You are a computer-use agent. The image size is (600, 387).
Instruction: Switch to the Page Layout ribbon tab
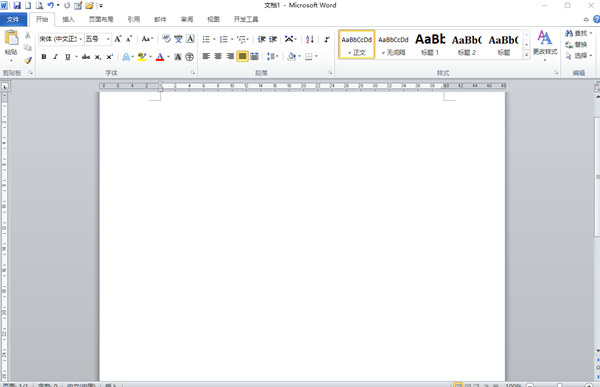tap(101, 19)
